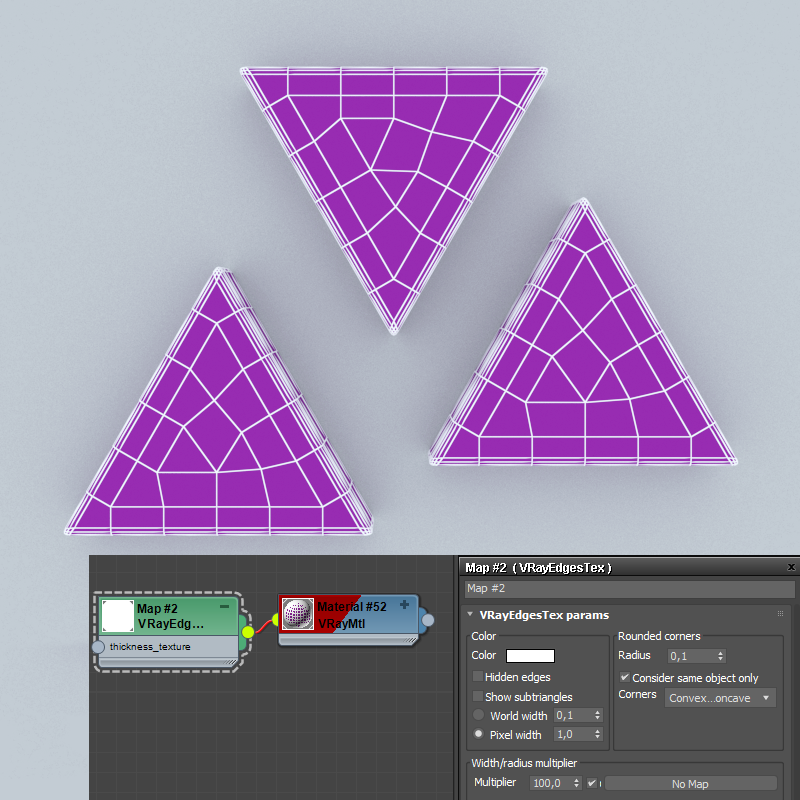Screen dimensions: 800x800
Task: Click the Multiplier value field 100,0
Action: [x=551, y=783]
